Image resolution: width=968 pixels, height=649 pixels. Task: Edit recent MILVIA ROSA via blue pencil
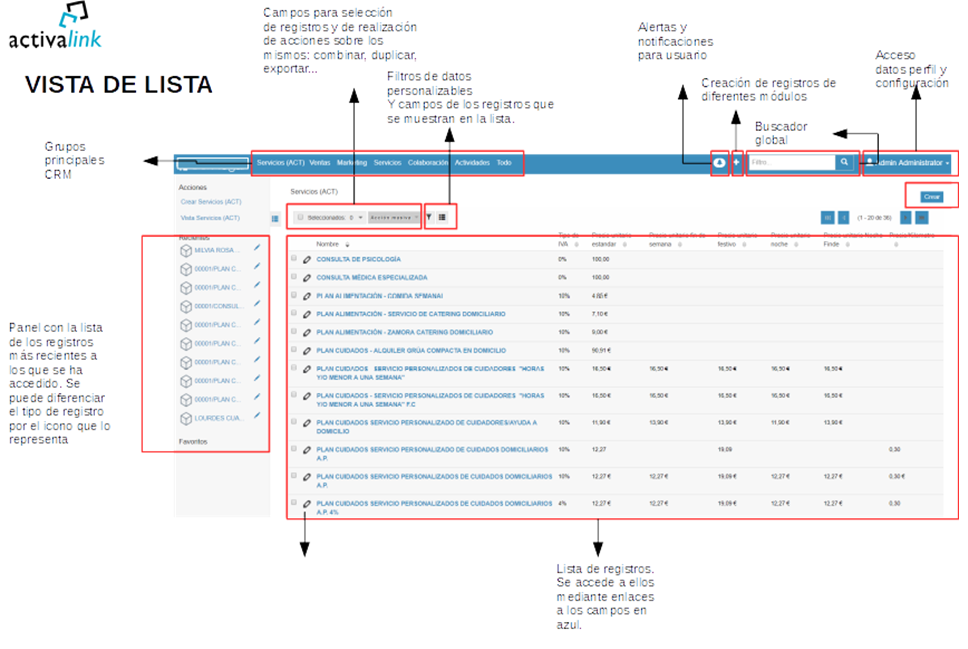point(257,248)
